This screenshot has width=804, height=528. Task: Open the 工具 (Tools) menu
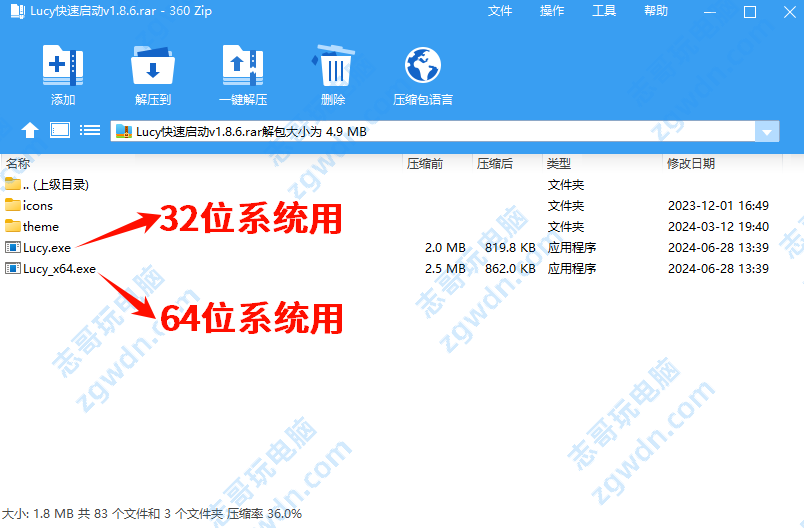click(604, 11)
